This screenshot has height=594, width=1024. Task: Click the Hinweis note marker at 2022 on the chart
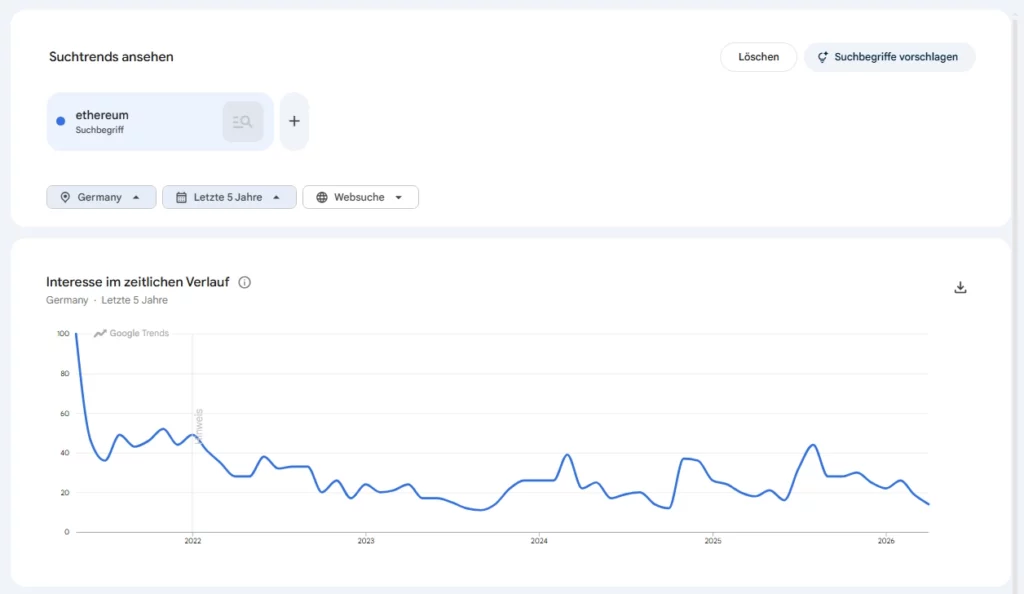[x=199, y=426]
